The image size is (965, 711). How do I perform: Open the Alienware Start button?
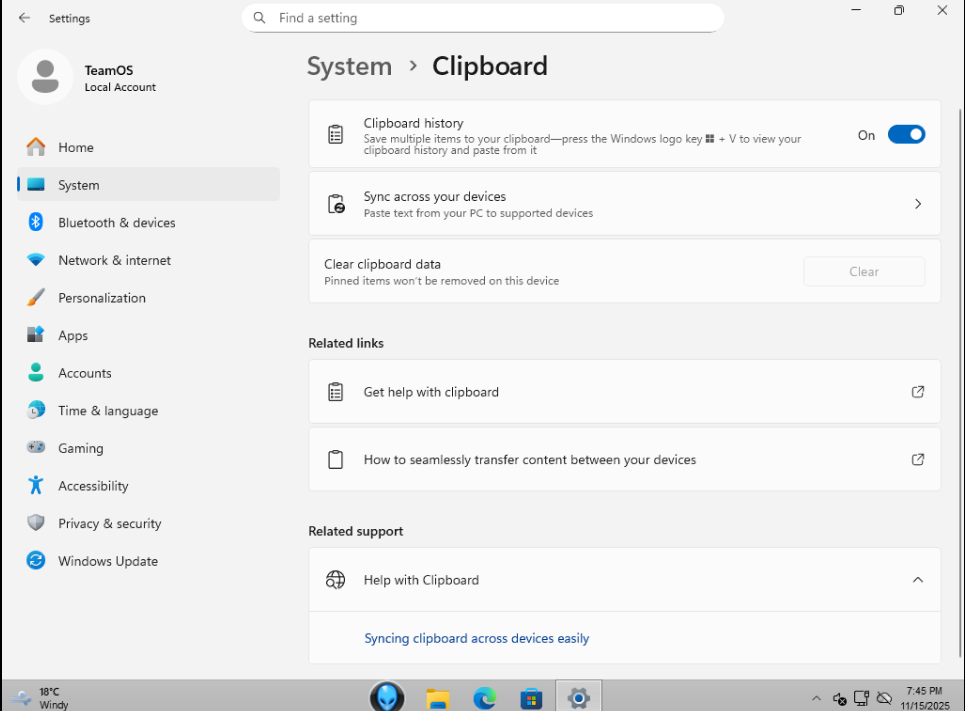click(x=387, y=697)
